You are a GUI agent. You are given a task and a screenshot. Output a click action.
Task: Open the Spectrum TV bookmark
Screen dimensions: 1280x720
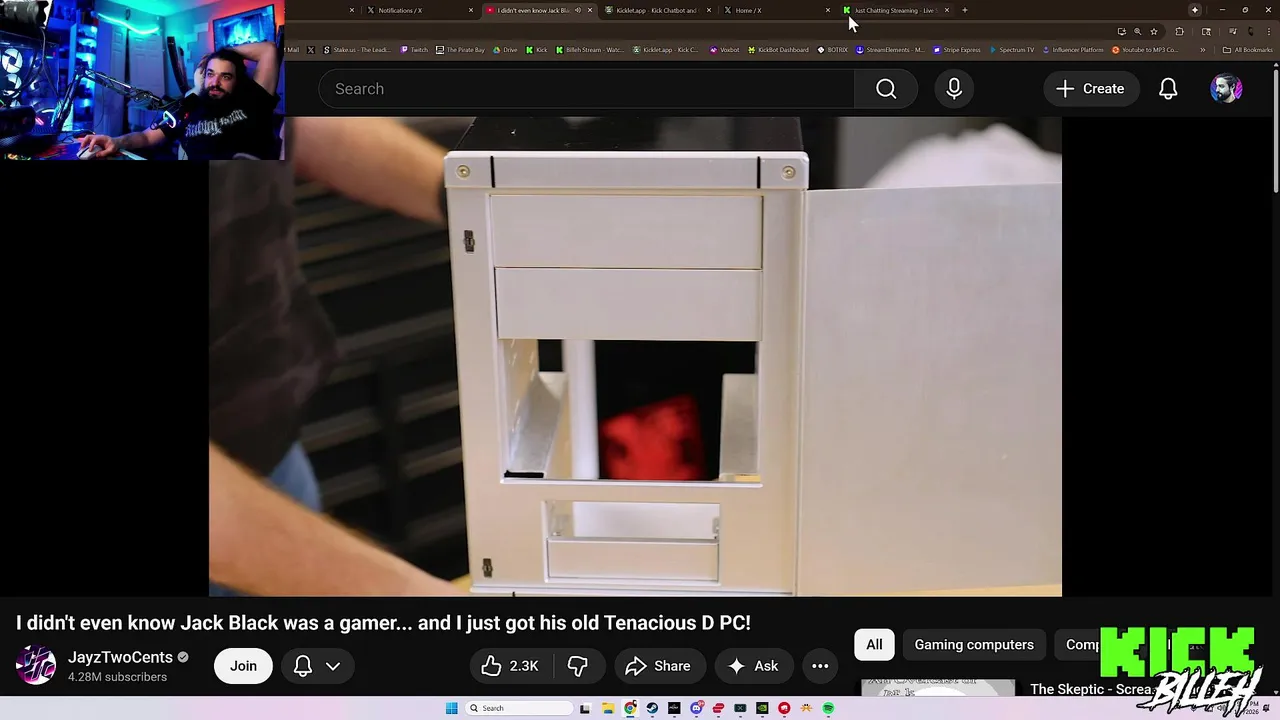pos(1012,50)
